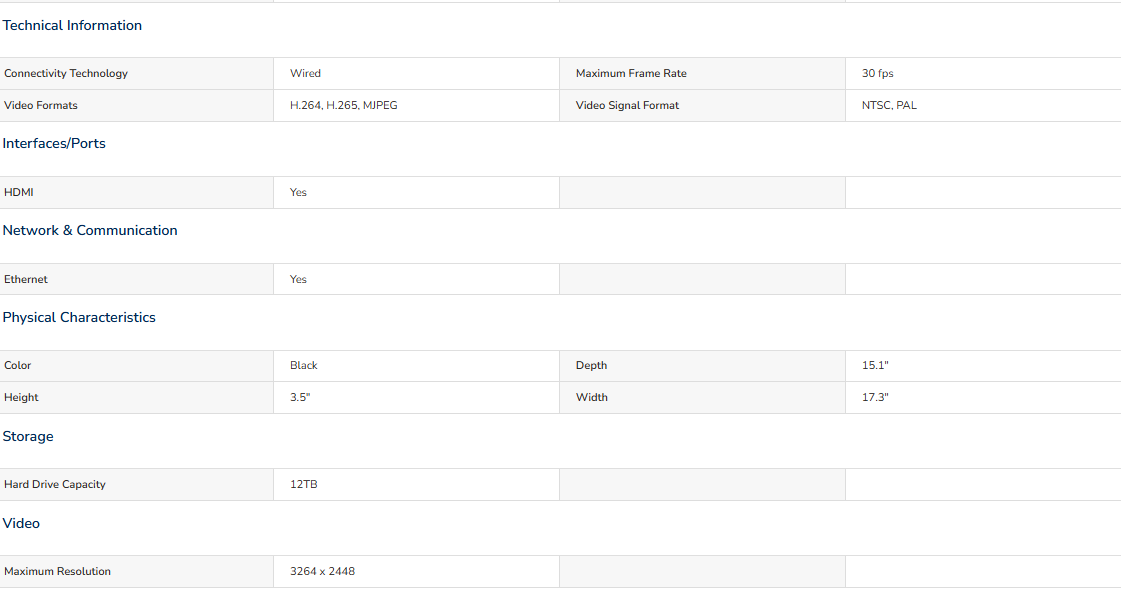Click the Video section heading
Viewport: 1121px width, 595px height.
[x=21, y=523]
